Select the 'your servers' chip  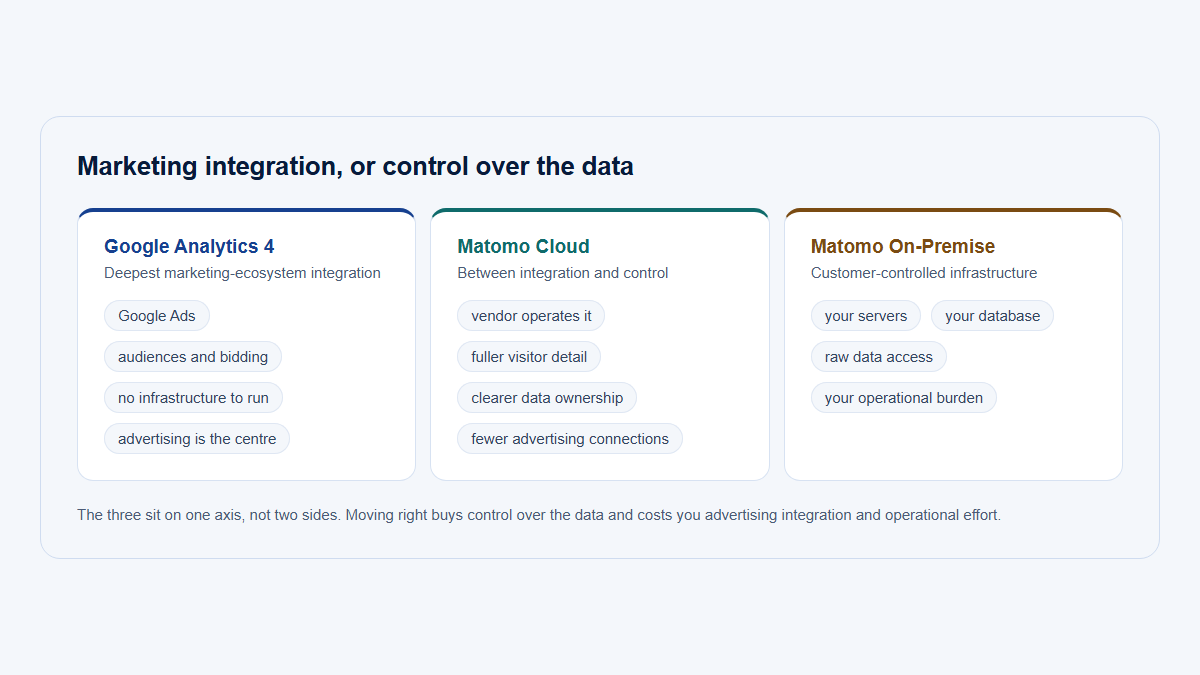click(x=866, y=316)
